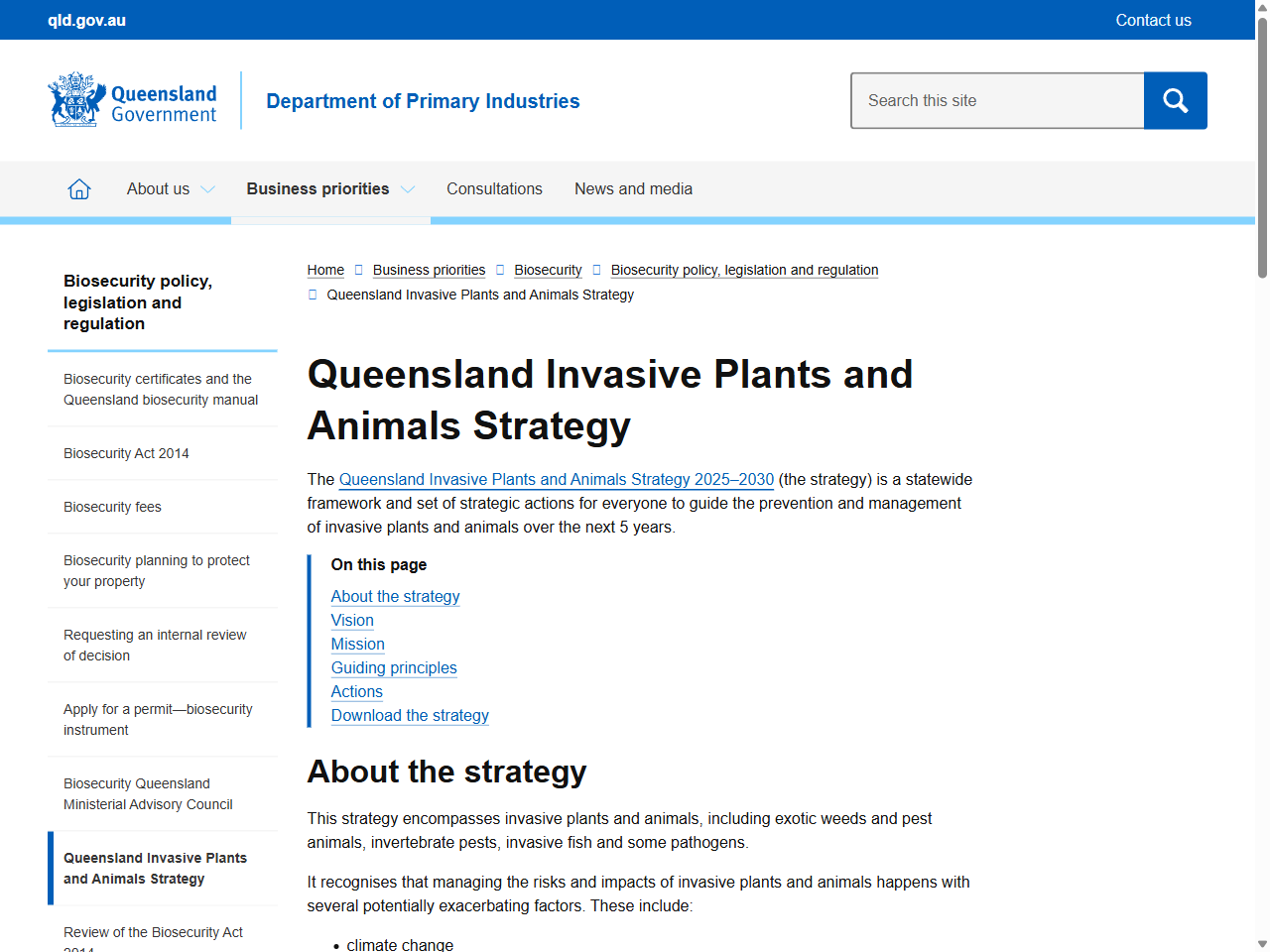Open the Consultations menu item
The image size is (1270, 952).
(494, 188)
